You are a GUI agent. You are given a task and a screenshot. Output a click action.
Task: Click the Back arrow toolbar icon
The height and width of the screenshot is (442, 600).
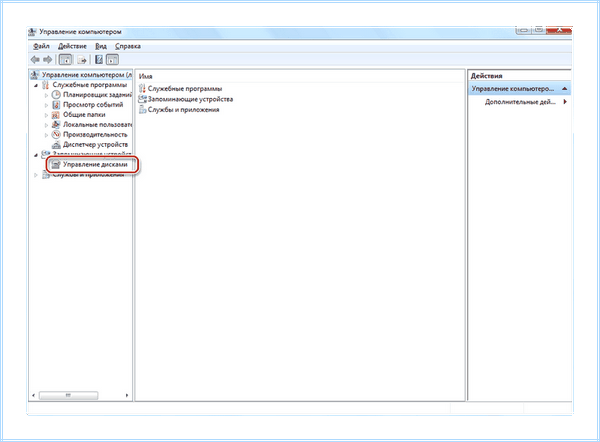35,60
